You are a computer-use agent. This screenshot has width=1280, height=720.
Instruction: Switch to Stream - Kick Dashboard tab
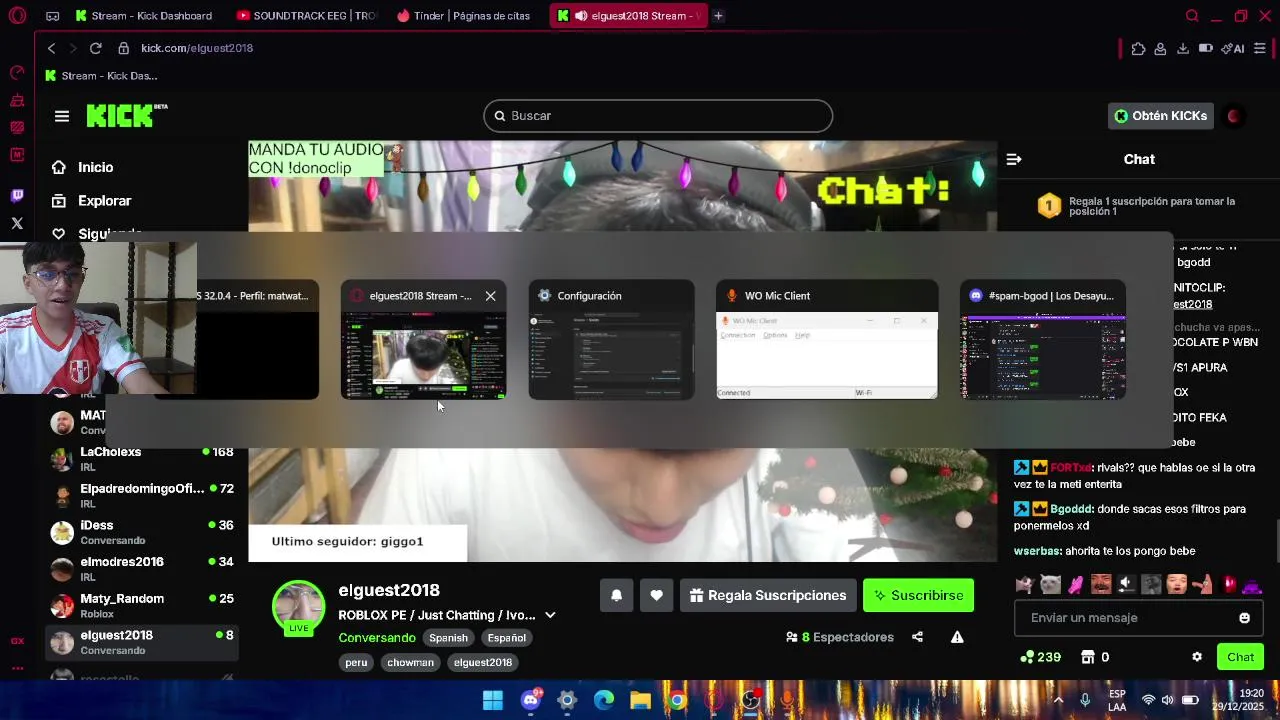click(x=144, y=16)
